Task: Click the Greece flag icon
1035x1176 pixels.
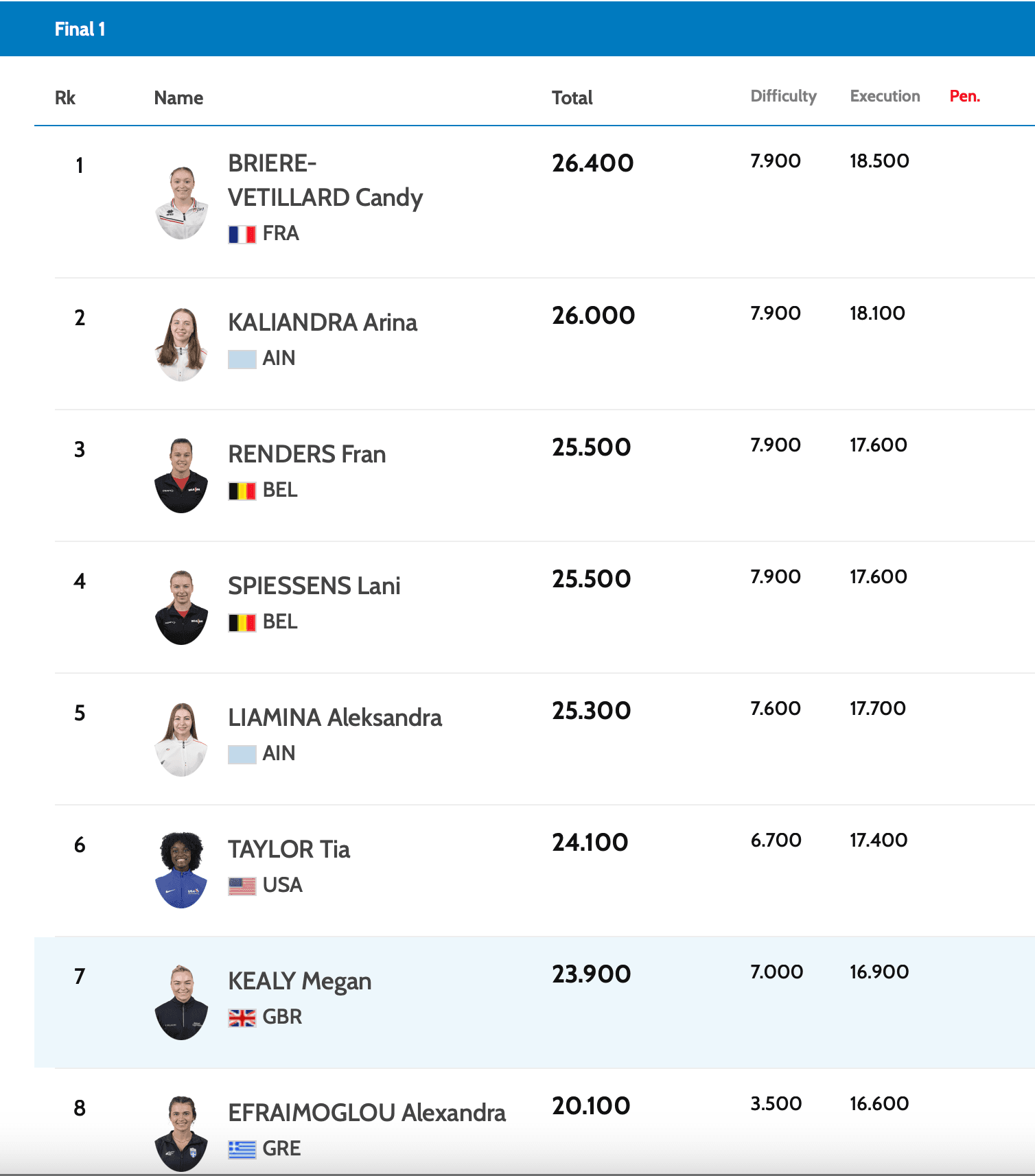Action: pyautogui.click(x=242, y=1149)
